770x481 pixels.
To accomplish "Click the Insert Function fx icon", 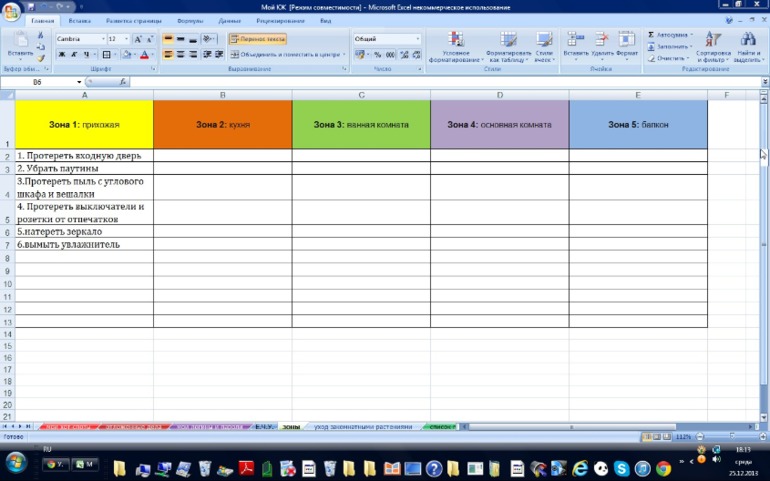I will pyautogui.click(x=123, y=82).
